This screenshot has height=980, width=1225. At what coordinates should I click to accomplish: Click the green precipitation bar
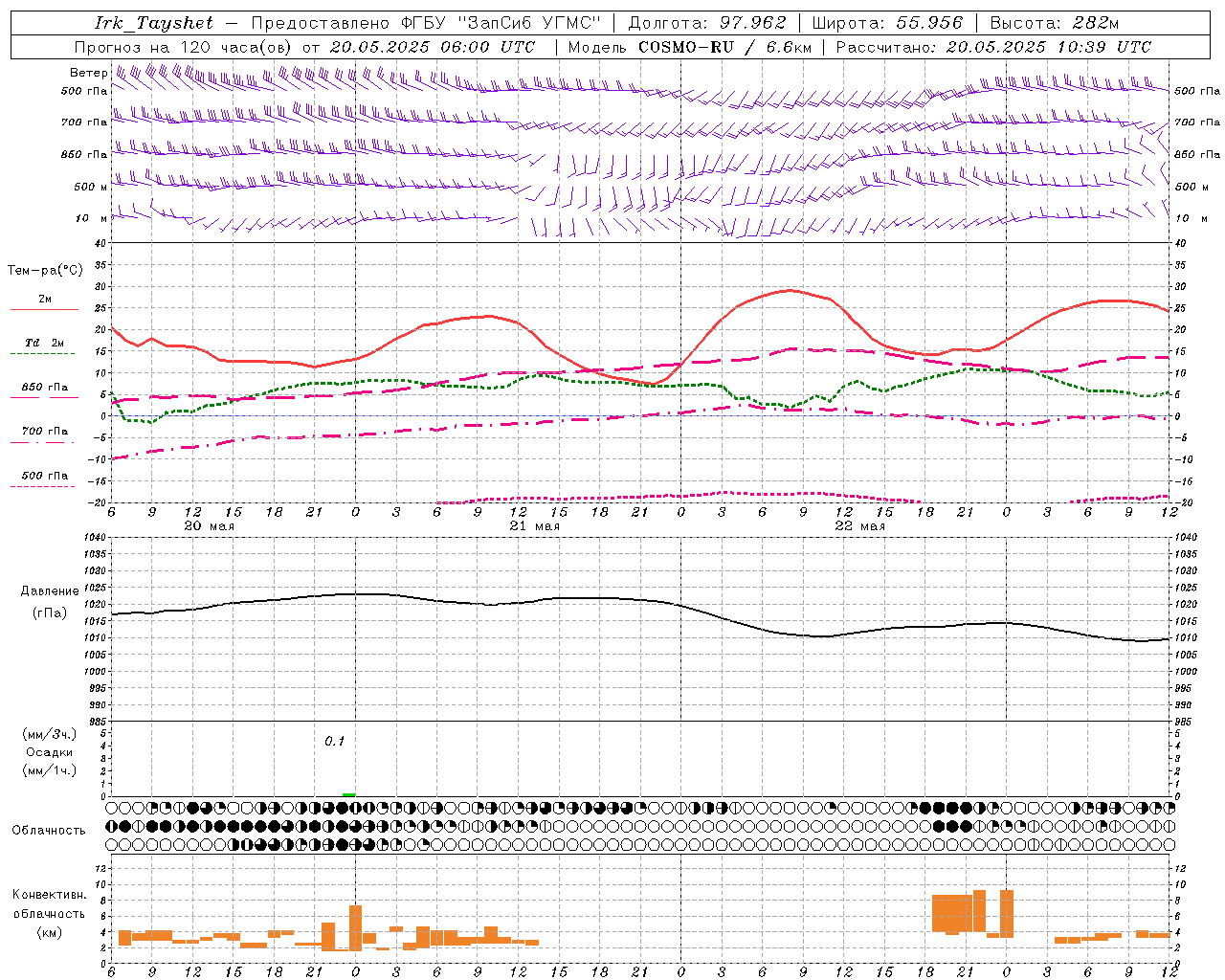pos(348,794)
